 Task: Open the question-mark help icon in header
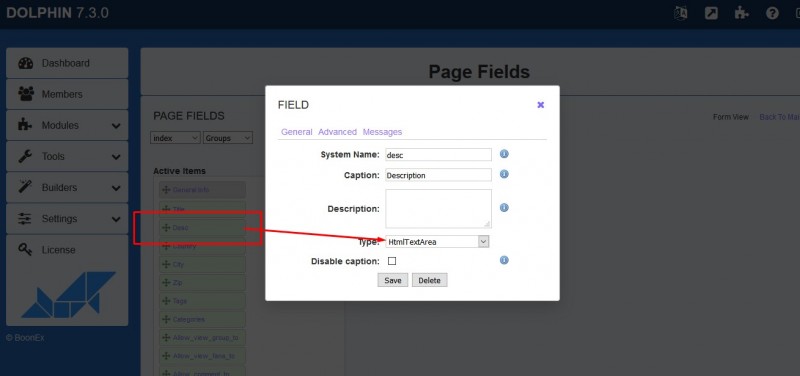click(772, 13)
